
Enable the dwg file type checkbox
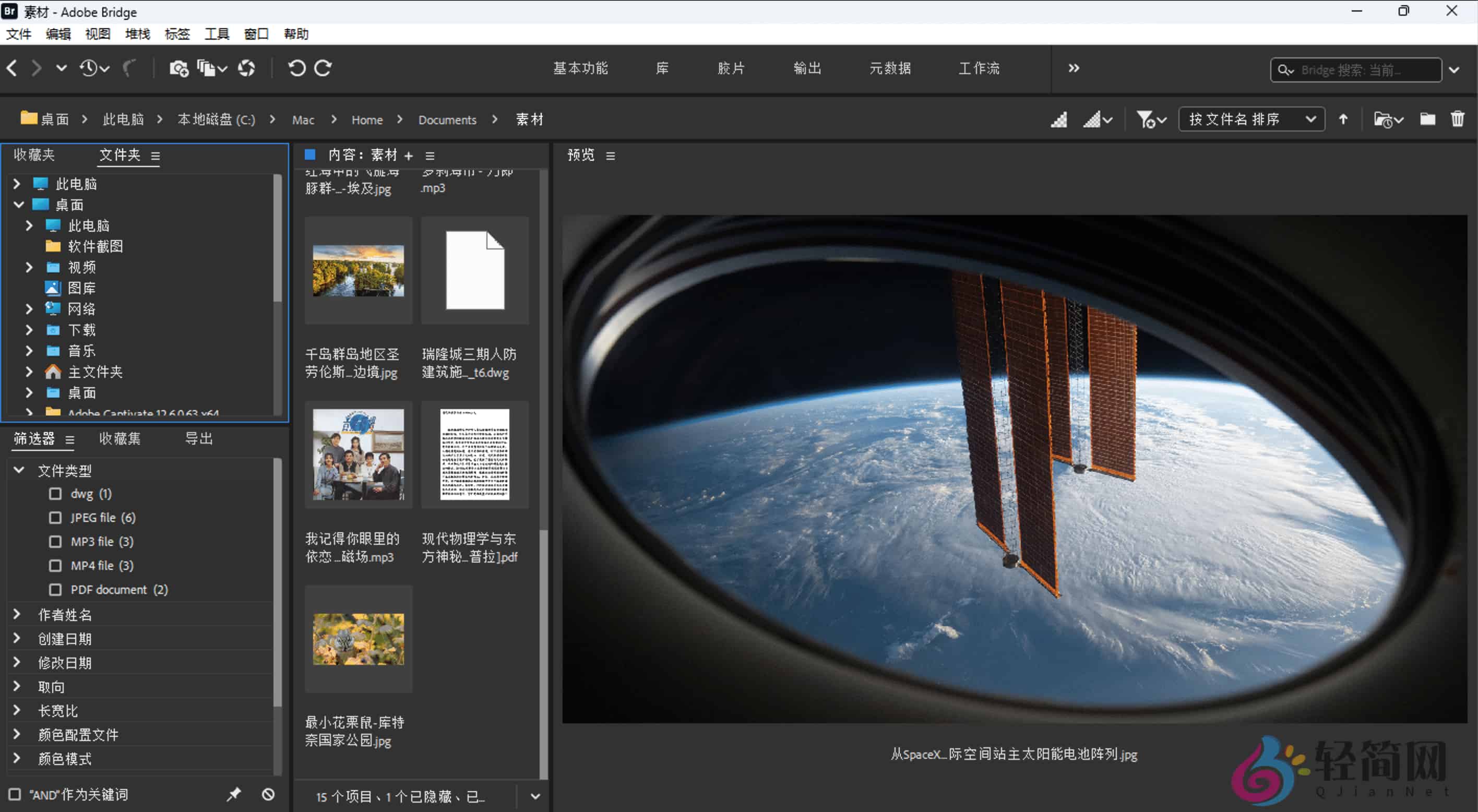(55, 493)
